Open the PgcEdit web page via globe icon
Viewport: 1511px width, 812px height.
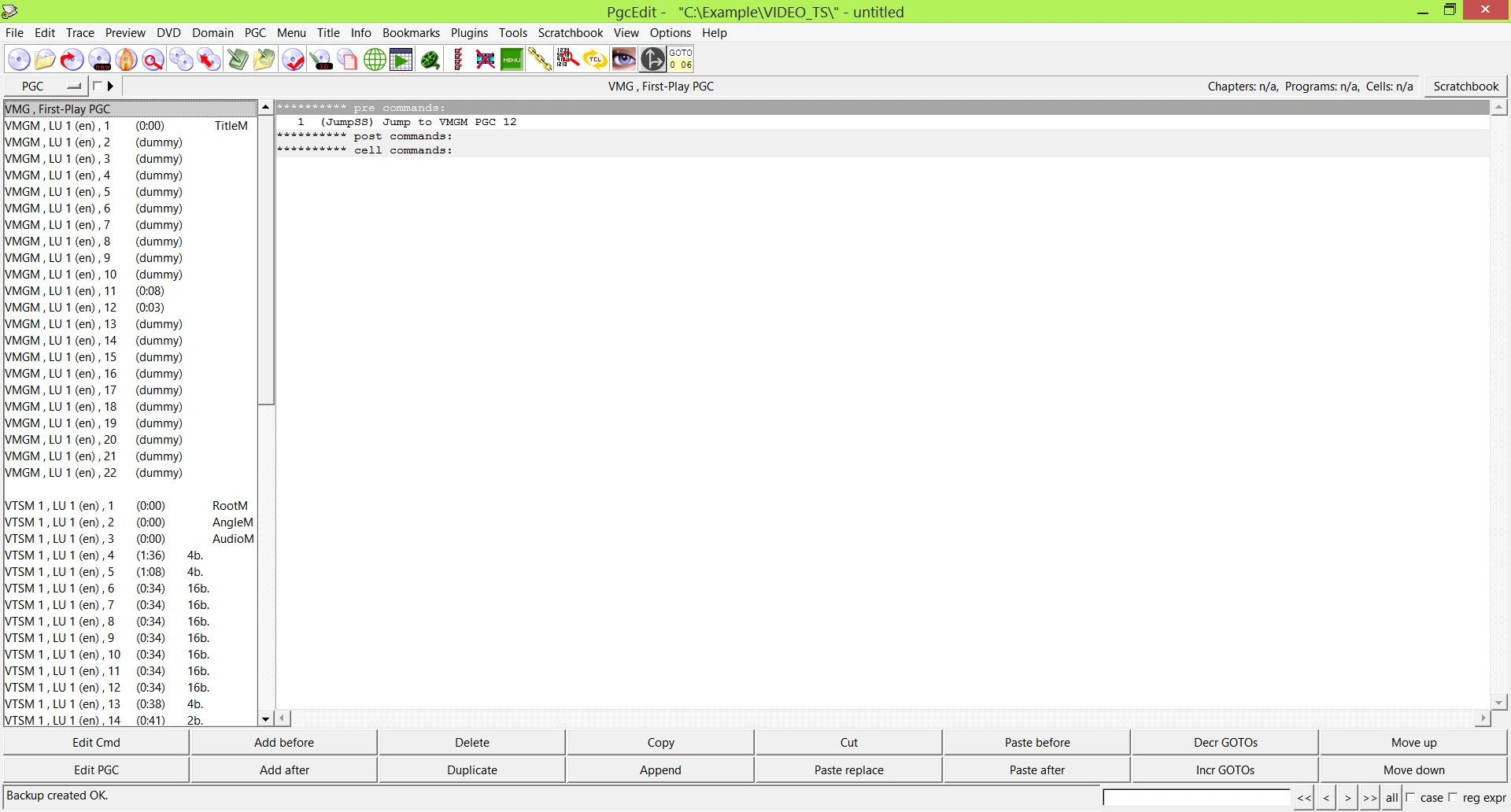[x=374, y=59]
